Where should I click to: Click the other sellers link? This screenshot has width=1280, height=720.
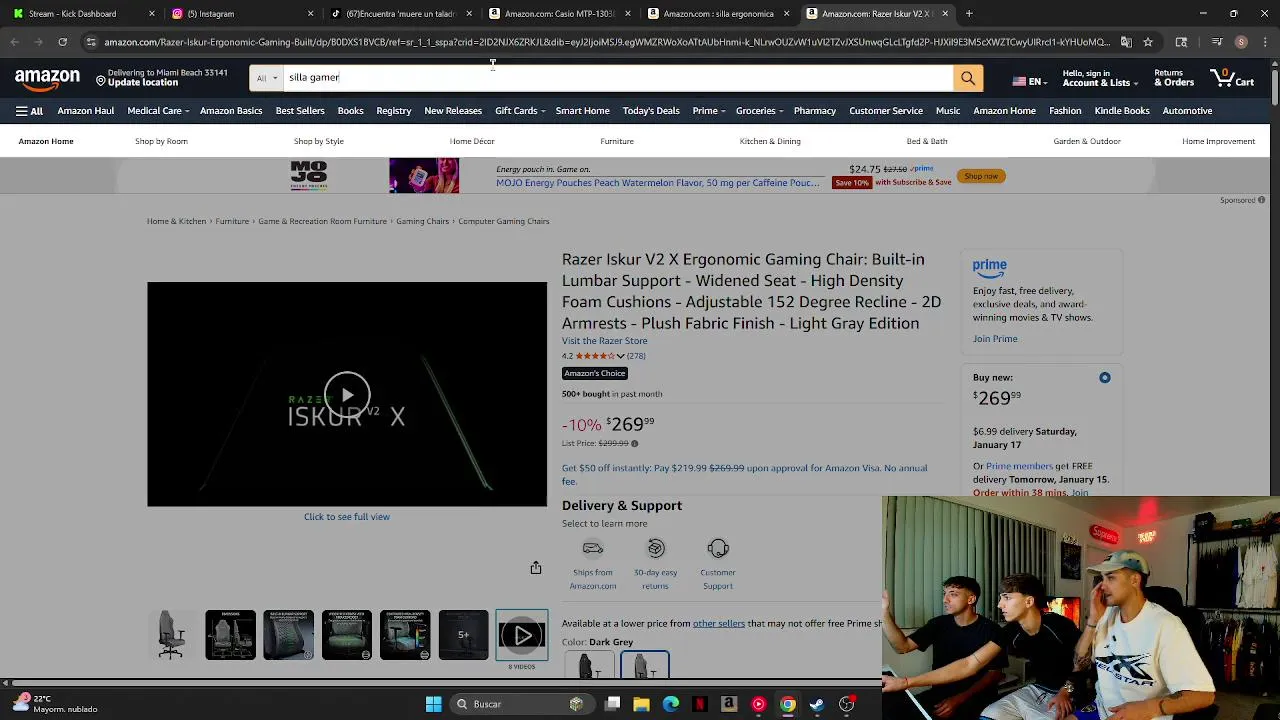pos(719,624)
